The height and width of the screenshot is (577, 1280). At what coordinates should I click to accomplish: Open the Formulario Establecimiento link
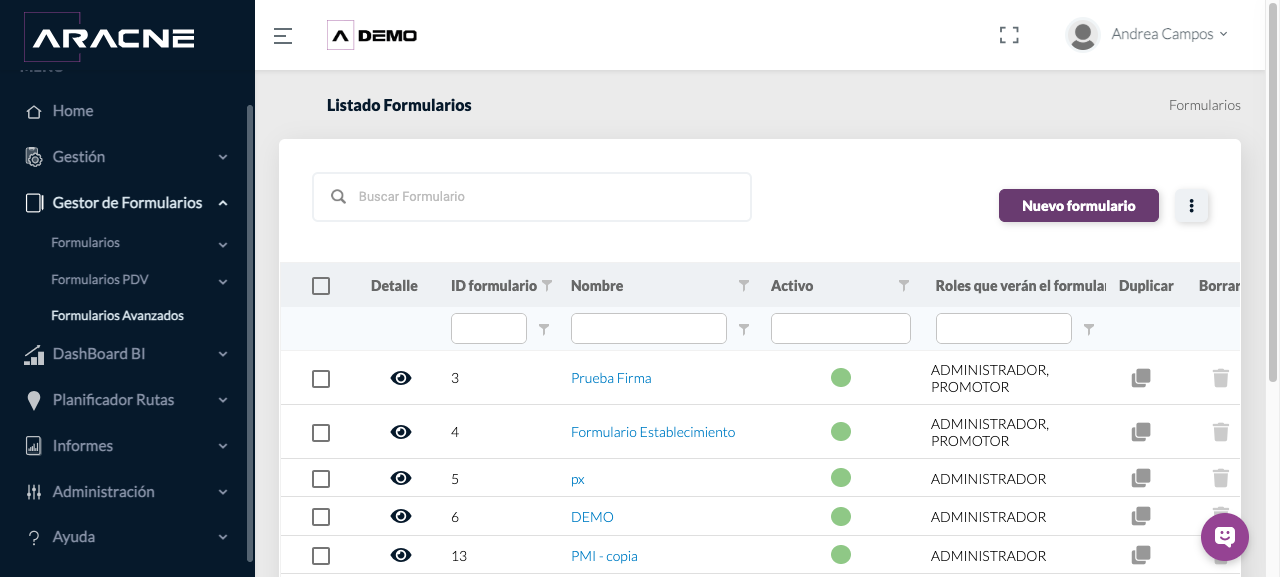coord(653,432)
